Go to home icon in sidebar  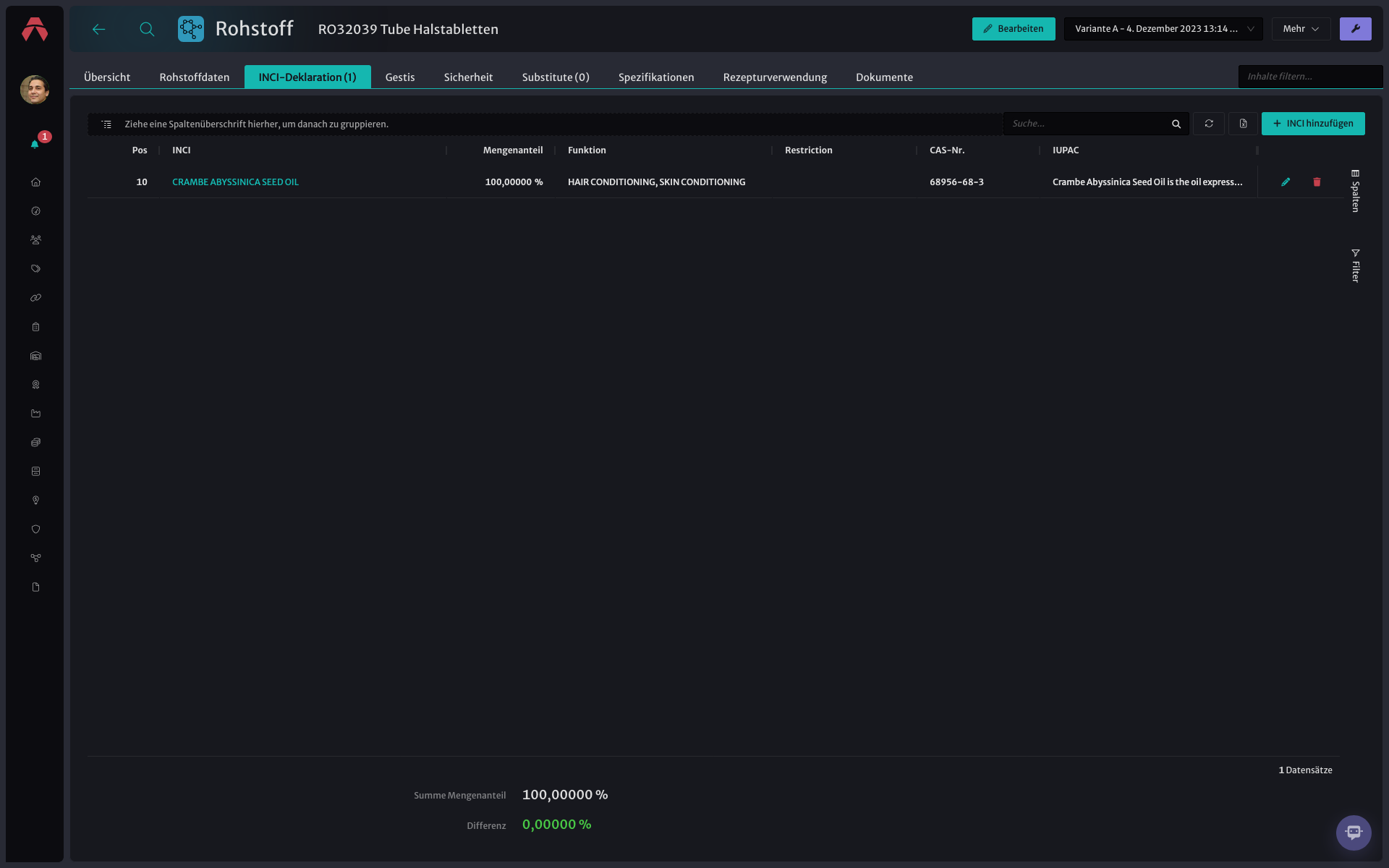pos(35,182)
